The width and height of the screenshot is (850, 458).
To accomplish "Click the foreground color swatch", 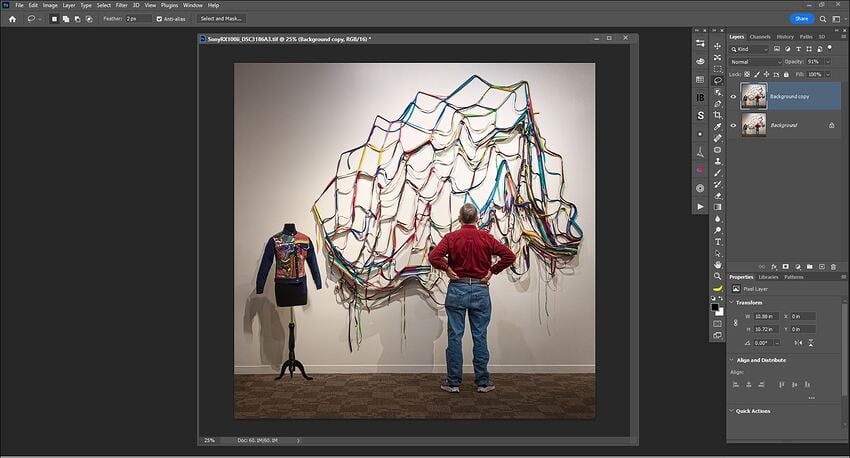I will (716, 306).
